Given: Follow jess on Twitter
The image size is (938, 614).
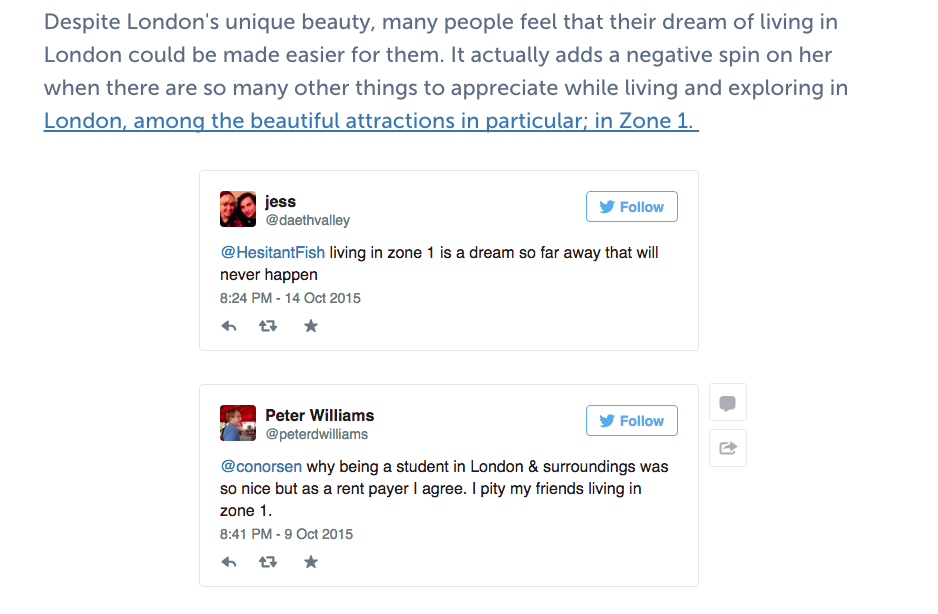Looking at the screenshot, I should (x=632, y=207).
